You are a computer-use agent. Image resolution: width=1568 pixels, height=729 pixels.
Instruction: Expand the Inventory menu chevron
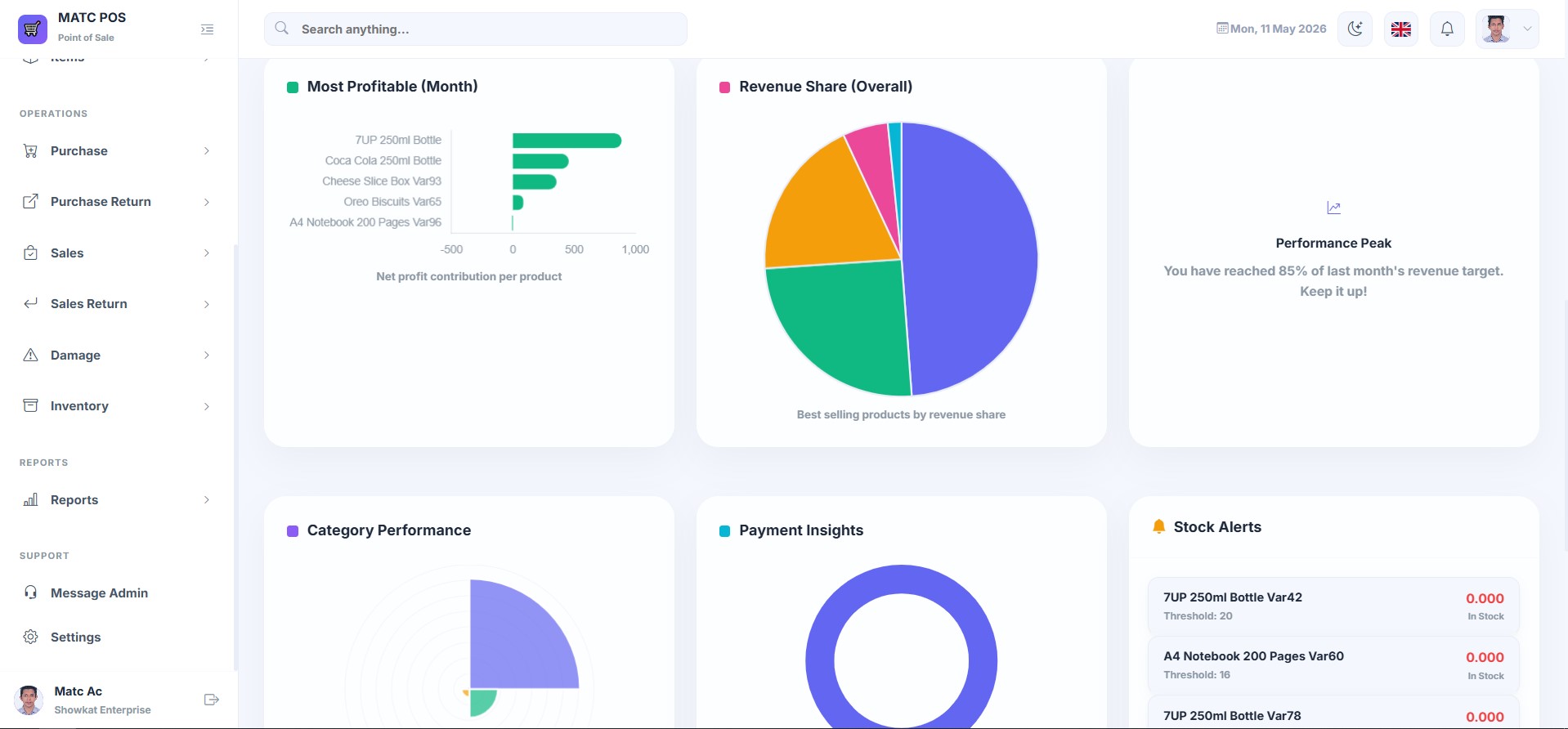pyautogui.click(x=207, y=406)
